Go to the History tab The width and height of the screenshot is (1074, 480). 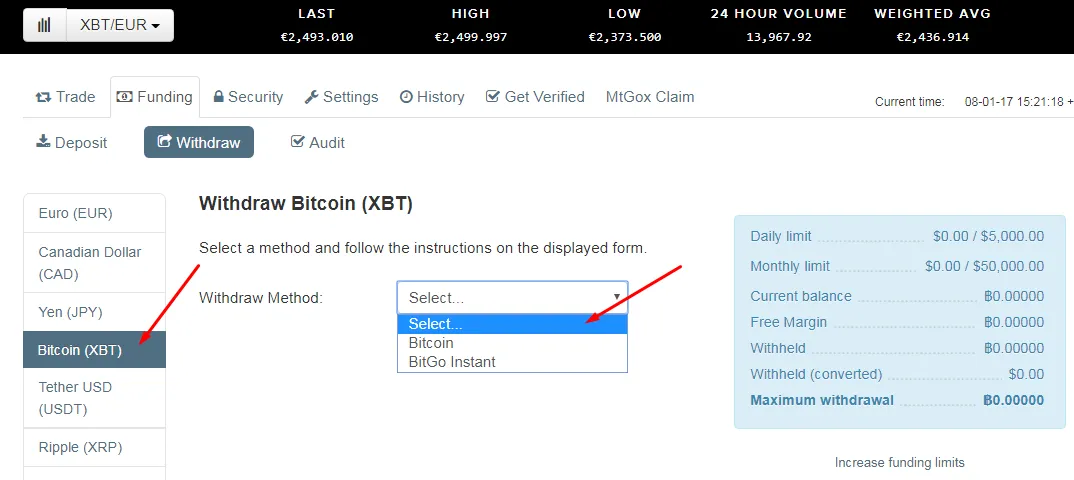[432, 97]
